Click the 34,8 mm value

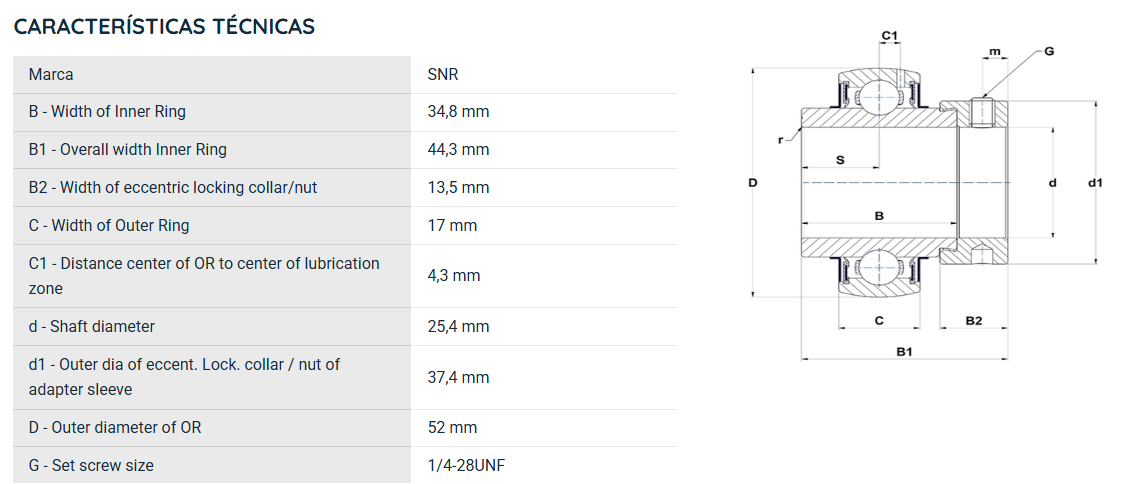click(458, 112)
